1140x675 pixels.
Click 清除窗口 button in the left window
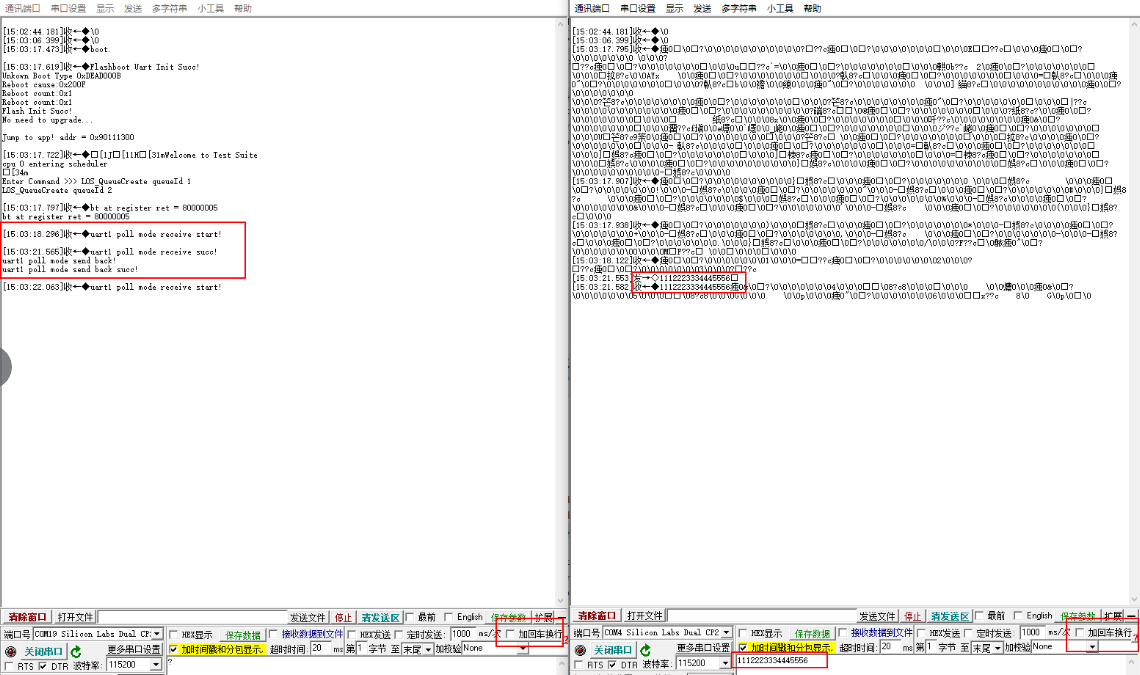(x=27, y=617)
